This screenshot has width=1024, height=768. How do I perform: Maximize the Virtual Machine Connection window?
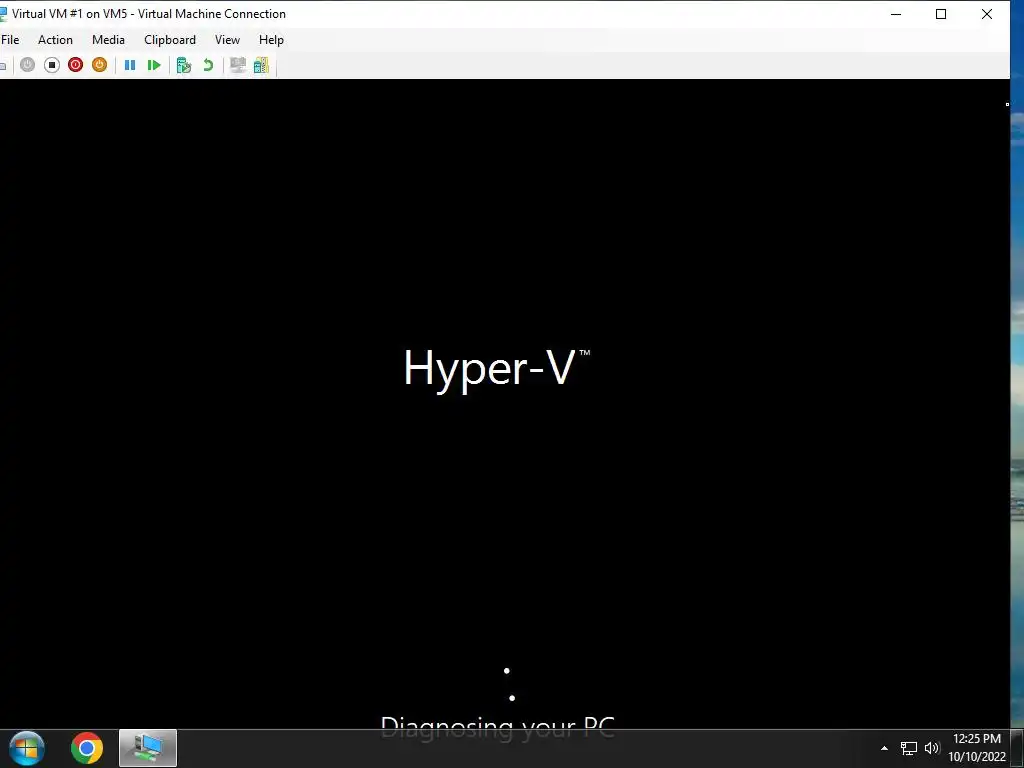941,14
